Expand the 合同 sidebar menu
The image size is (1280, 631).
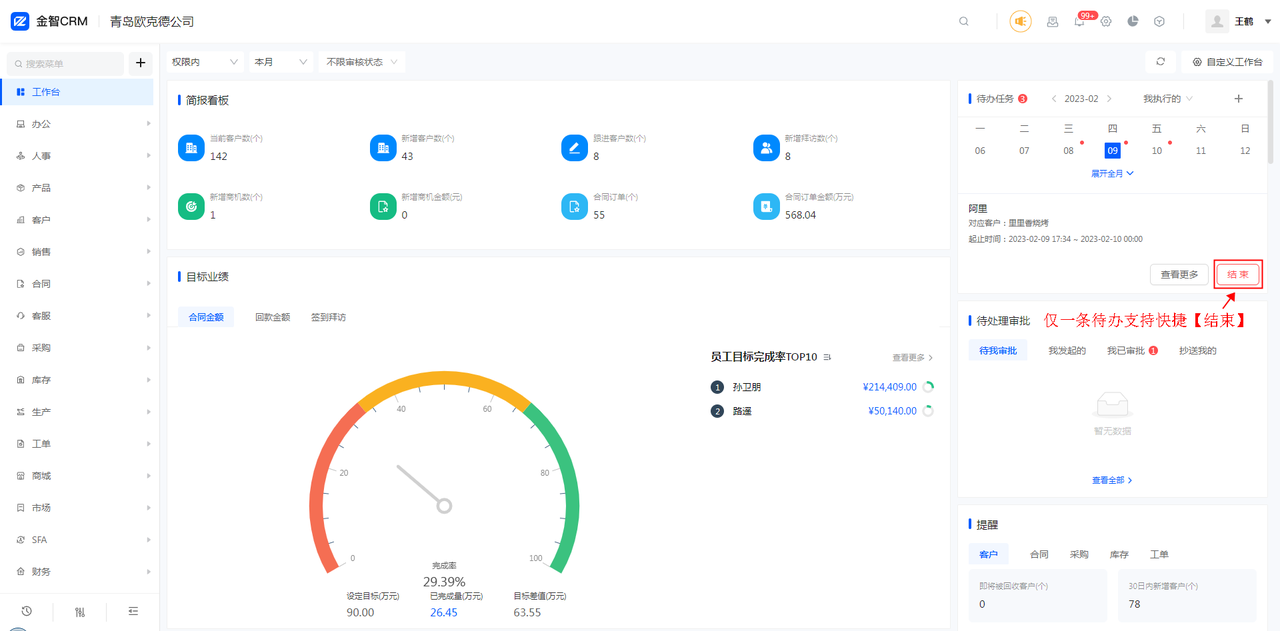[x=80, y=284]
